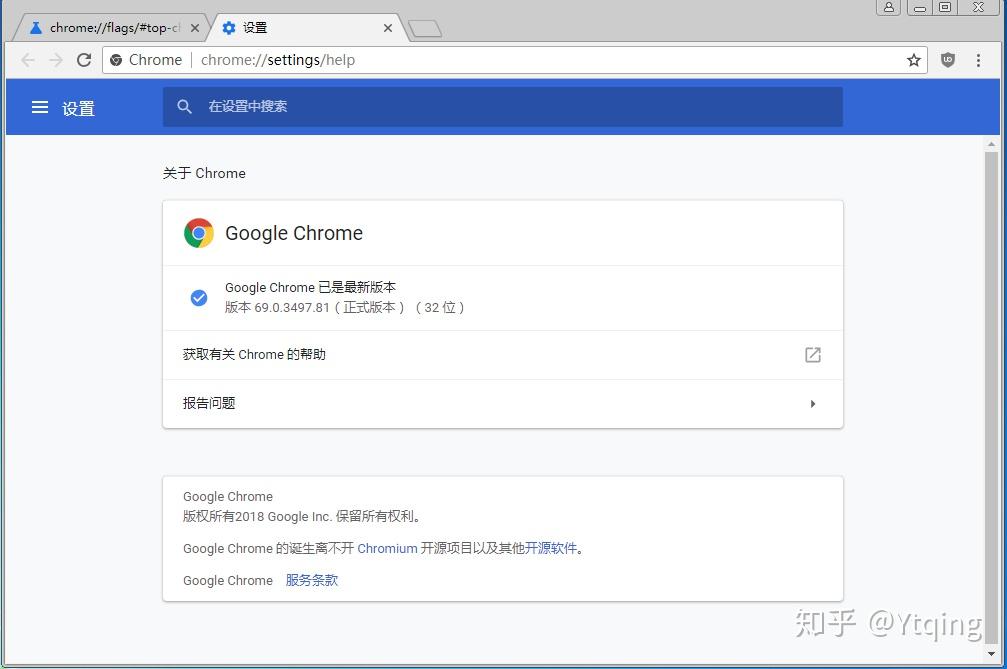Bookmark this page with the star icon
This screenshot has height=669, width=1007.
[x=914, y=60]
